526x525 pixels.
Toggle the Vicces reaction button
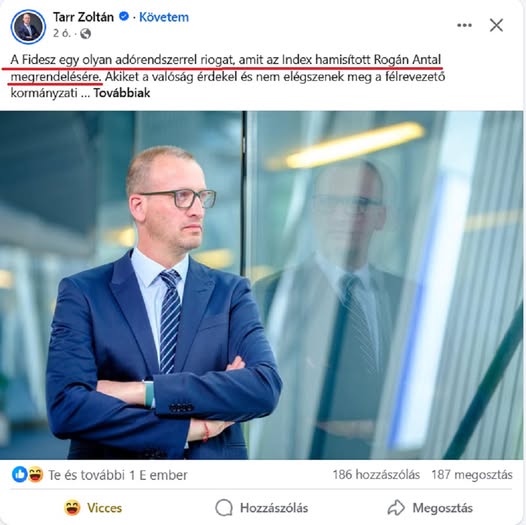tap(93, 508)
